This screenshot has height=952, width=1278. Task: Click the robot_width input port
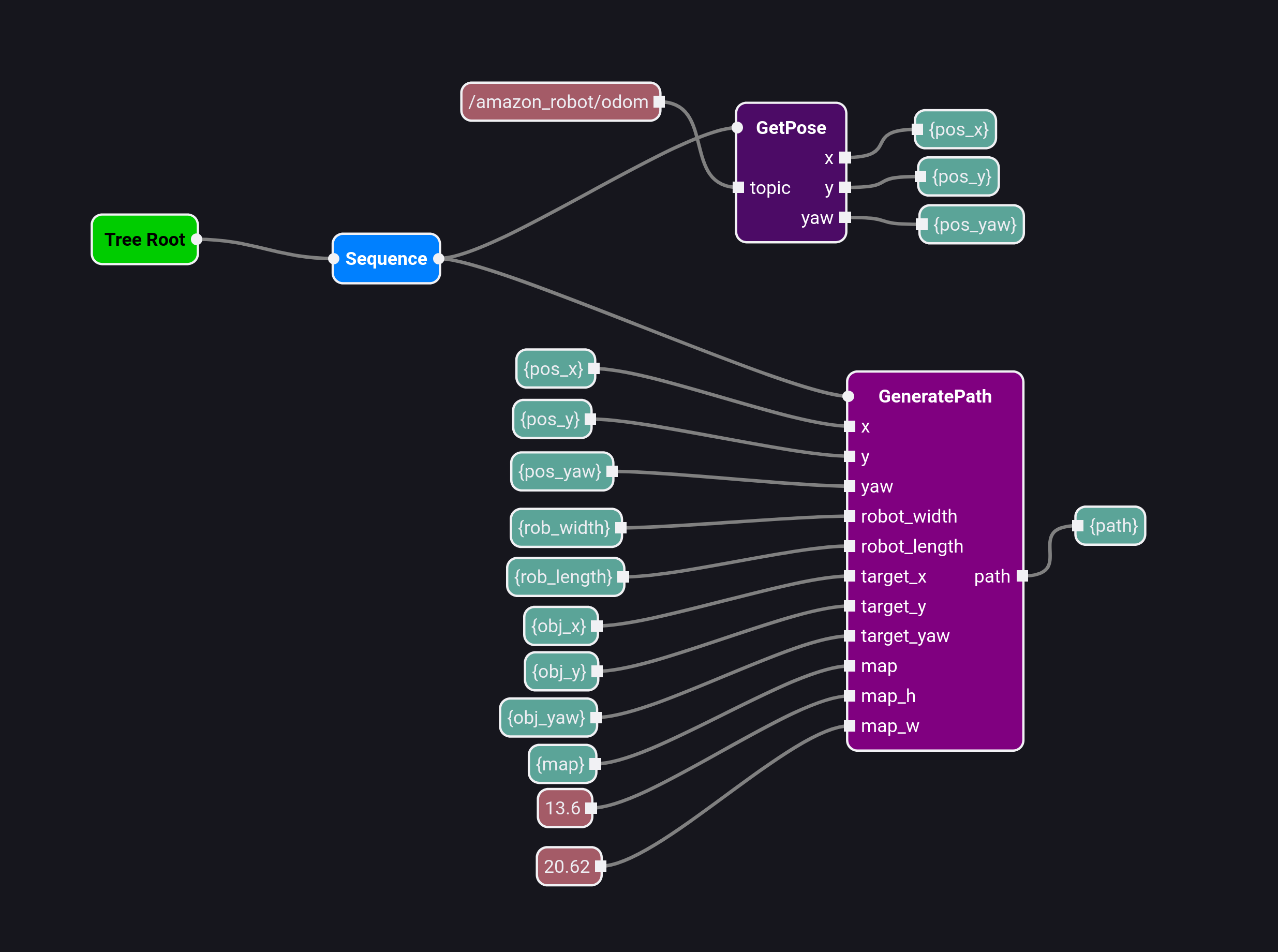tap(849, 516)
